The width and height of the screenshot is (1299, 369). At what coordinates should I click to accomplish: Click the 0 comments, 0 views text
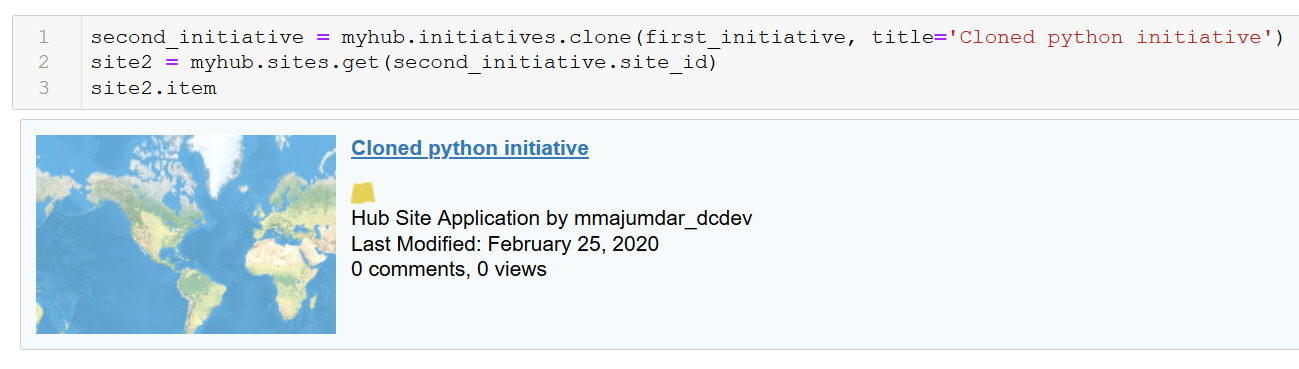pos(449,268)
